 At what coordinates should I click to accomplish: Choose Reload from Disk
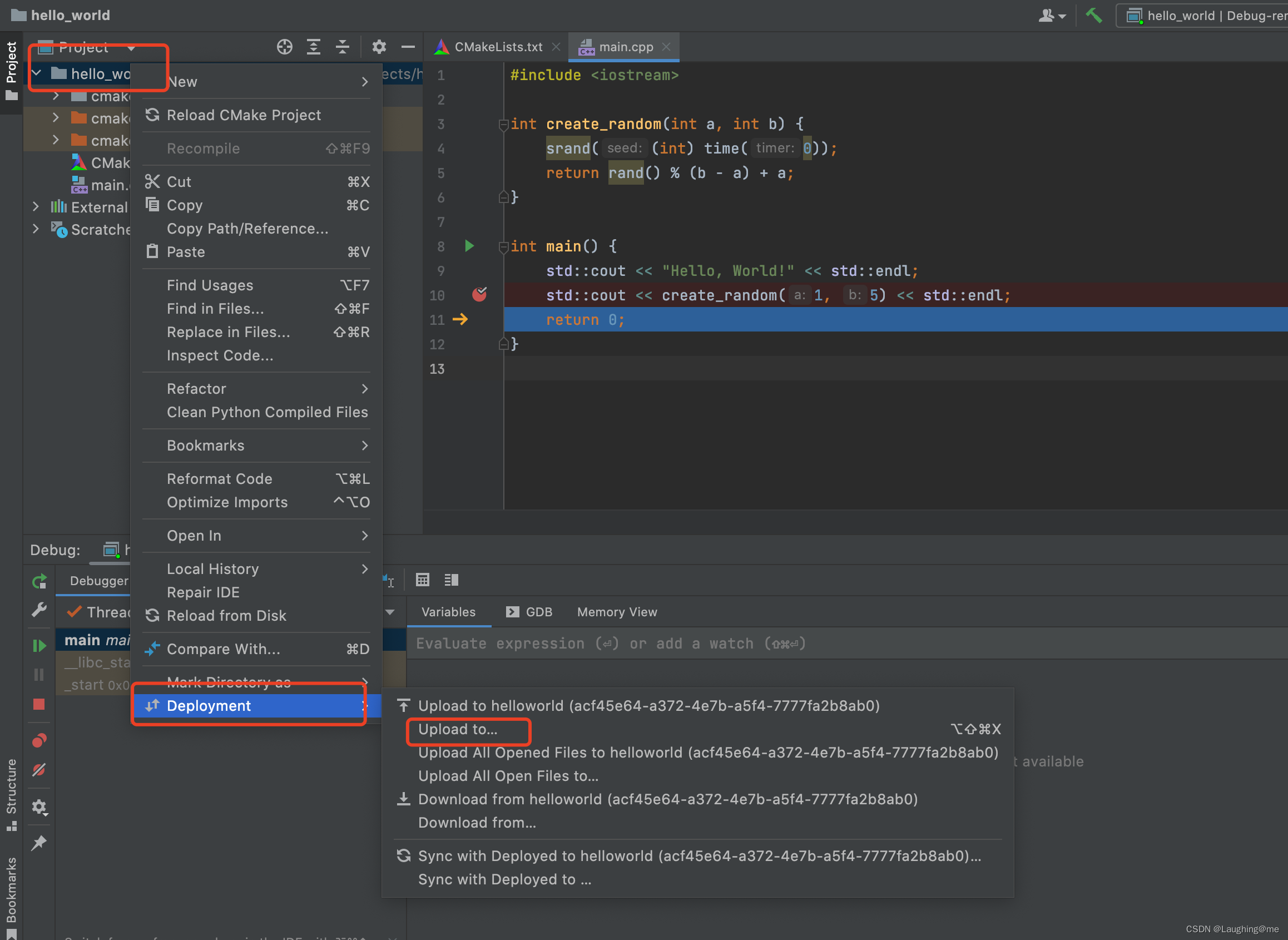(x=256, y=616)
